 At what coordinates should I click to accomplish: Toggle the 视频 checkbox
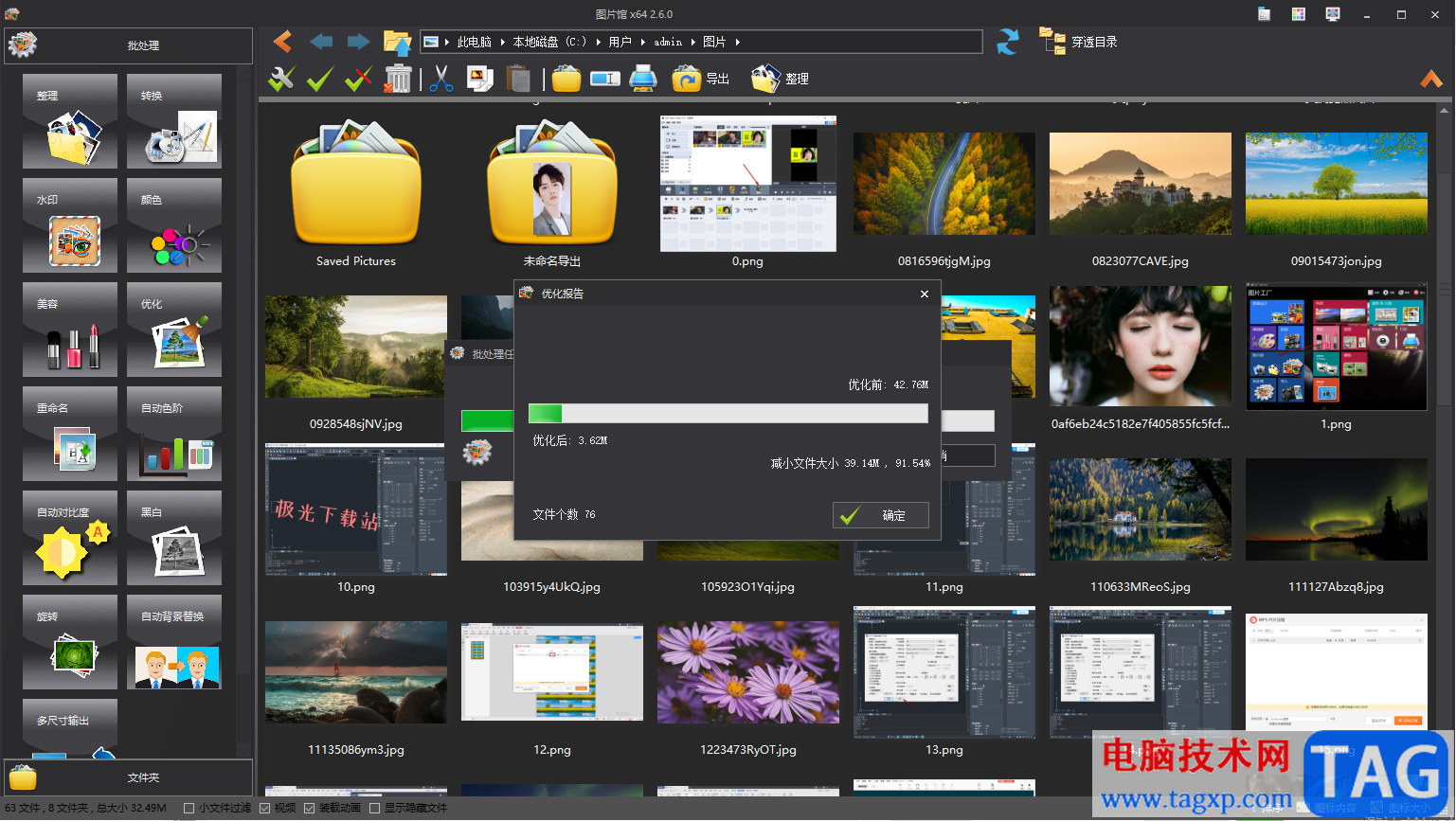(x=264, y=808)
